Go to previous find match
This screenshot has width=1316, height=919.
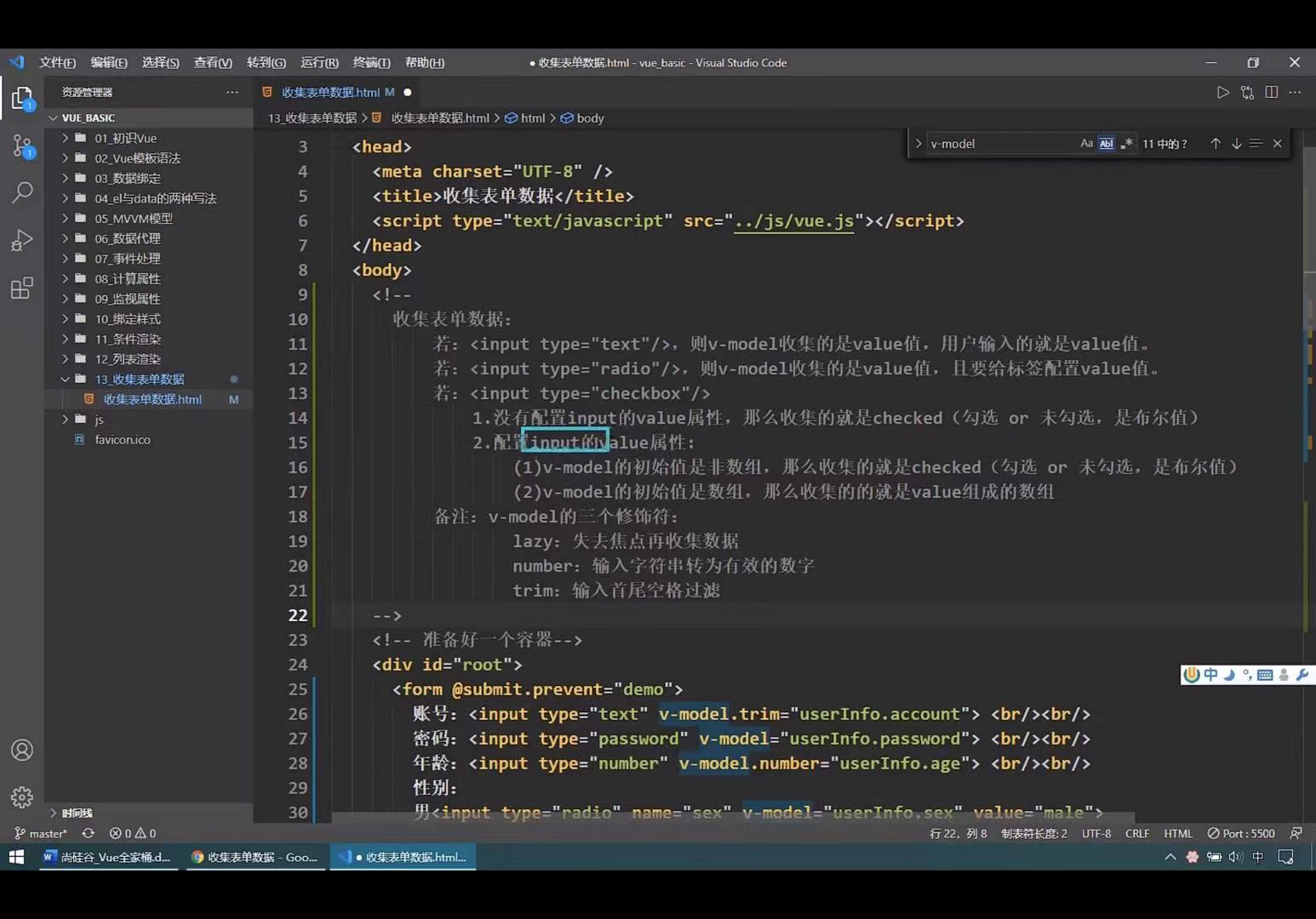pyautogui.click(x=1216, y=144)
